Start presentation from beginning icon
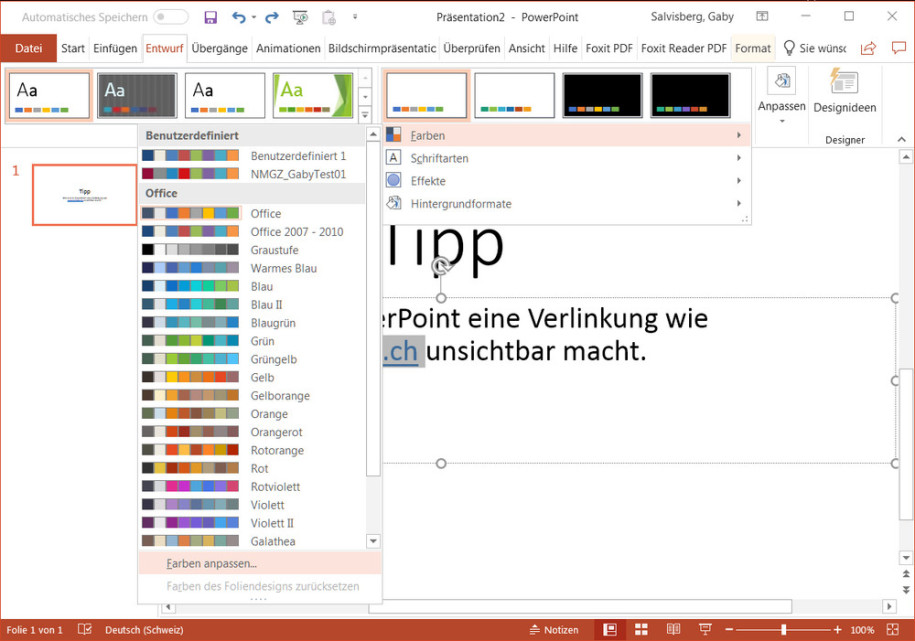The image size is (915, 641). [x=301, y=18]
